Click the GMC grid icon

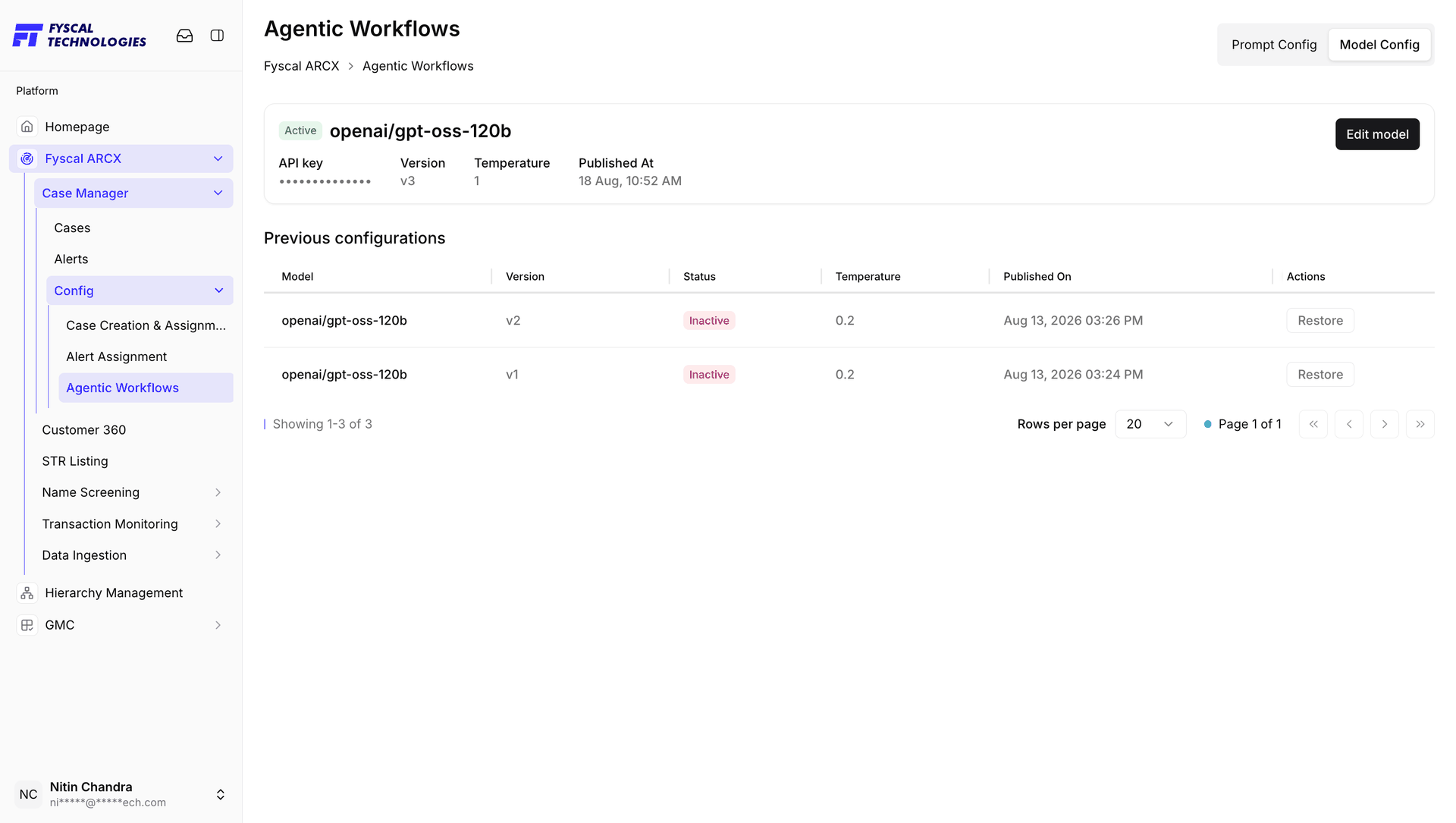tap(27, 625)
